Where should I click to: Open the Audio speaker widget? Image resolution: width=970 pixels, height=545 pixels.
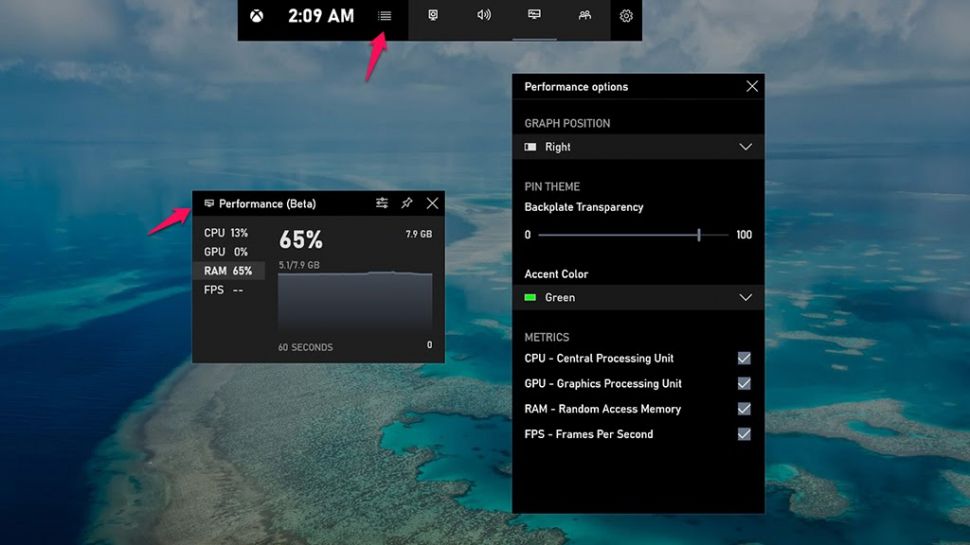coord(484,16)
